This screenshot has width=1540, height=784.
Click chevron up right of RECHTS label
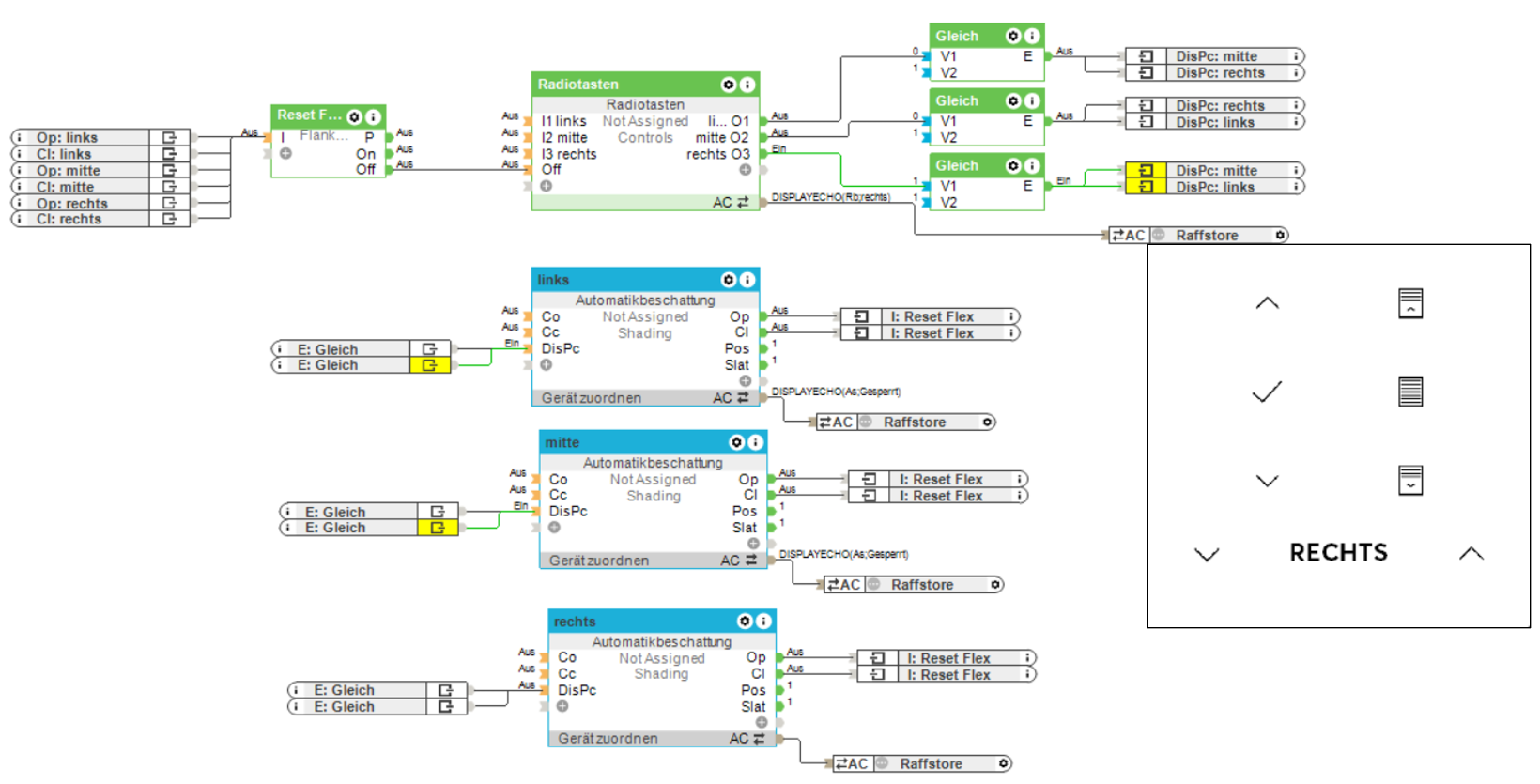(x=1471, y=553)
